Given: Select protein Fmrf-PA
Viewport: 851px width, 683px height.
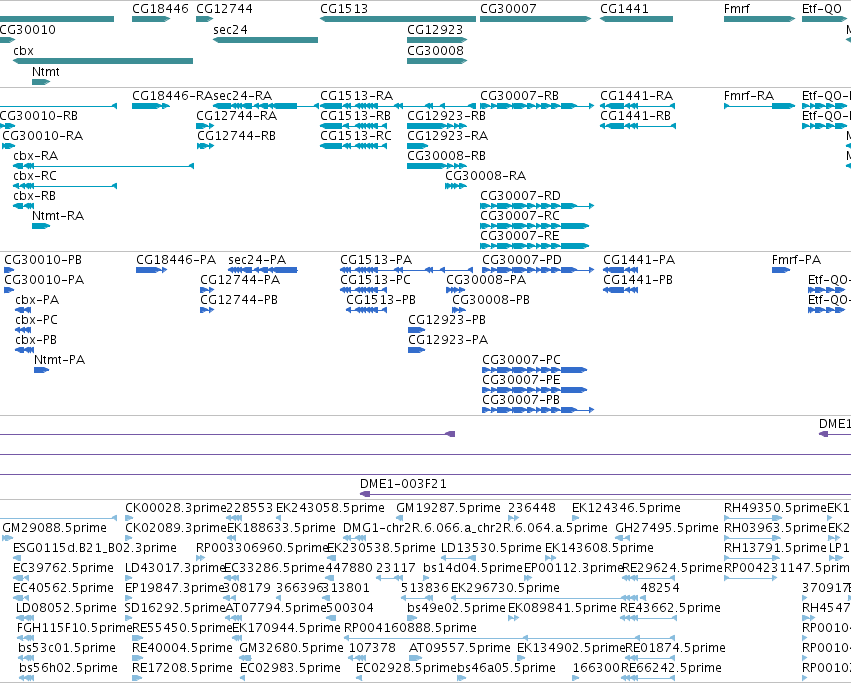Looking at the screenshot, I should [796, 260].
